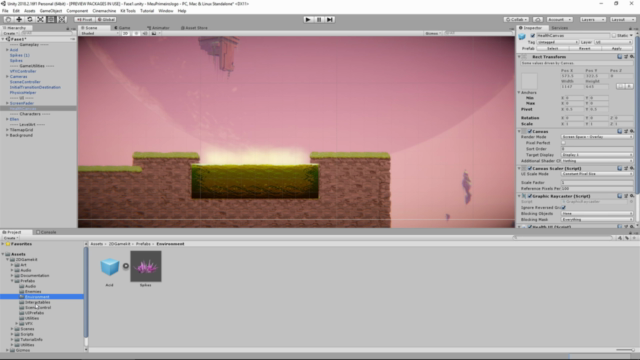This screenshot has height=360, width=640.
Task: Click the Play button
Action: click(x=308, y=19)
